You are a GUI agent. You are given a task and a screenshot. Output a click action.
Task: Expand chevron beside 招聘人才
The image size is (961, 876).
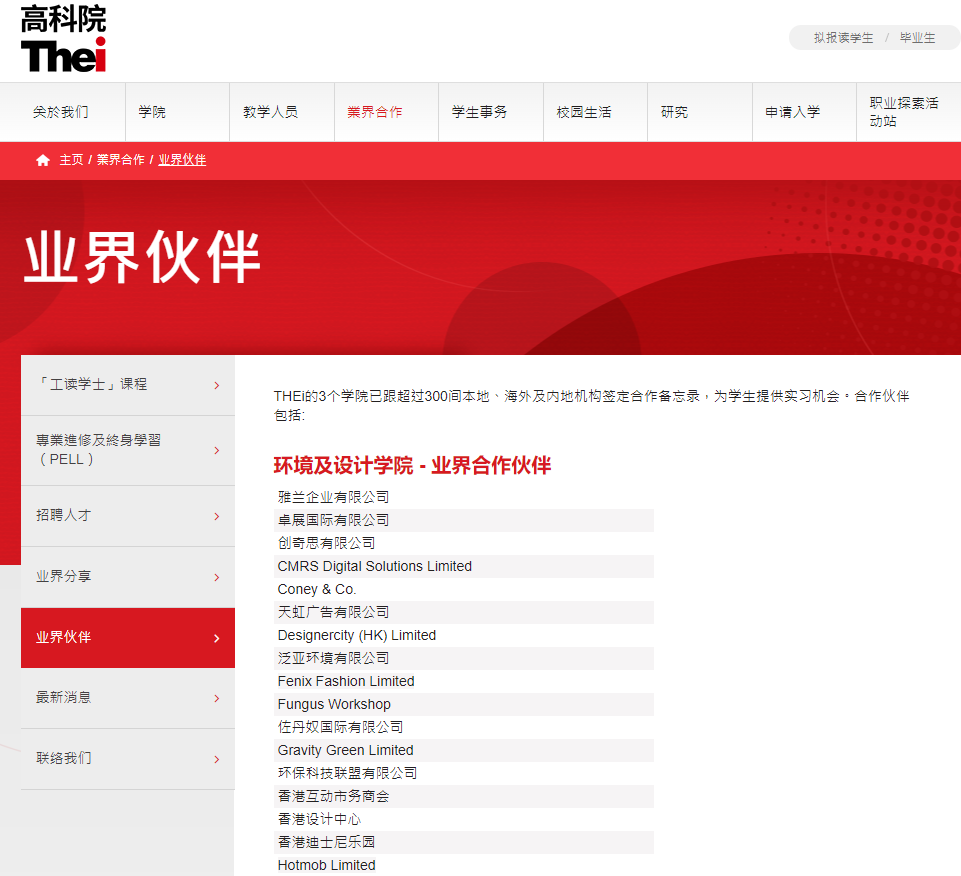(x=217, y=517)
